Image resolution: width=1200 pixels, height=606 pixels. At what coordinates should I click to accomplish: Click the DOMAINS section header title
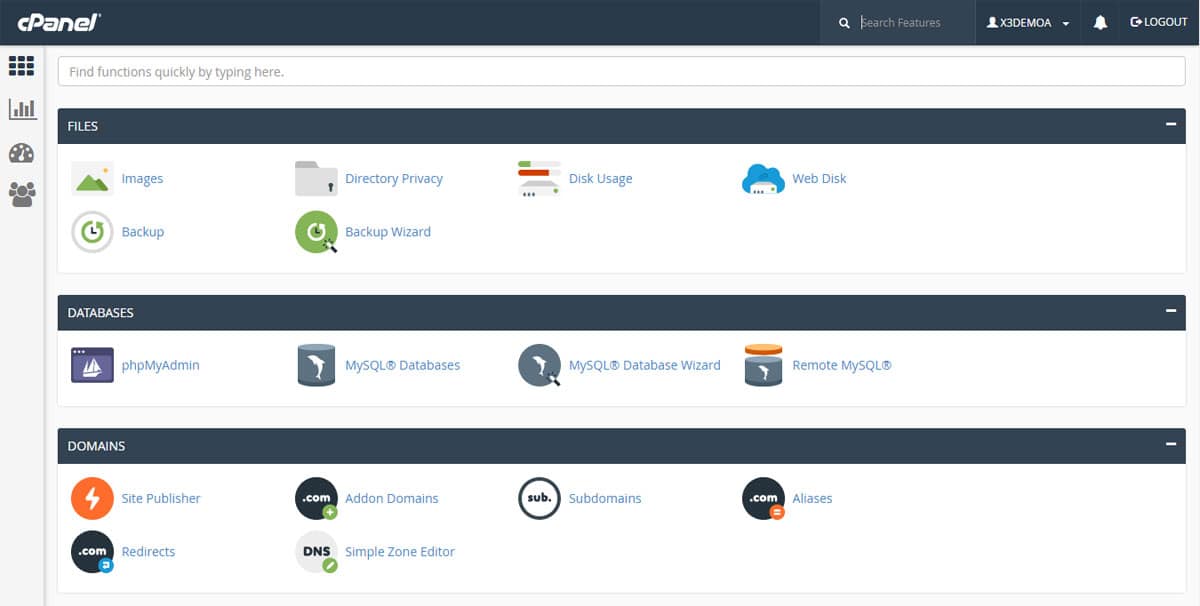[x=96, y=446]
